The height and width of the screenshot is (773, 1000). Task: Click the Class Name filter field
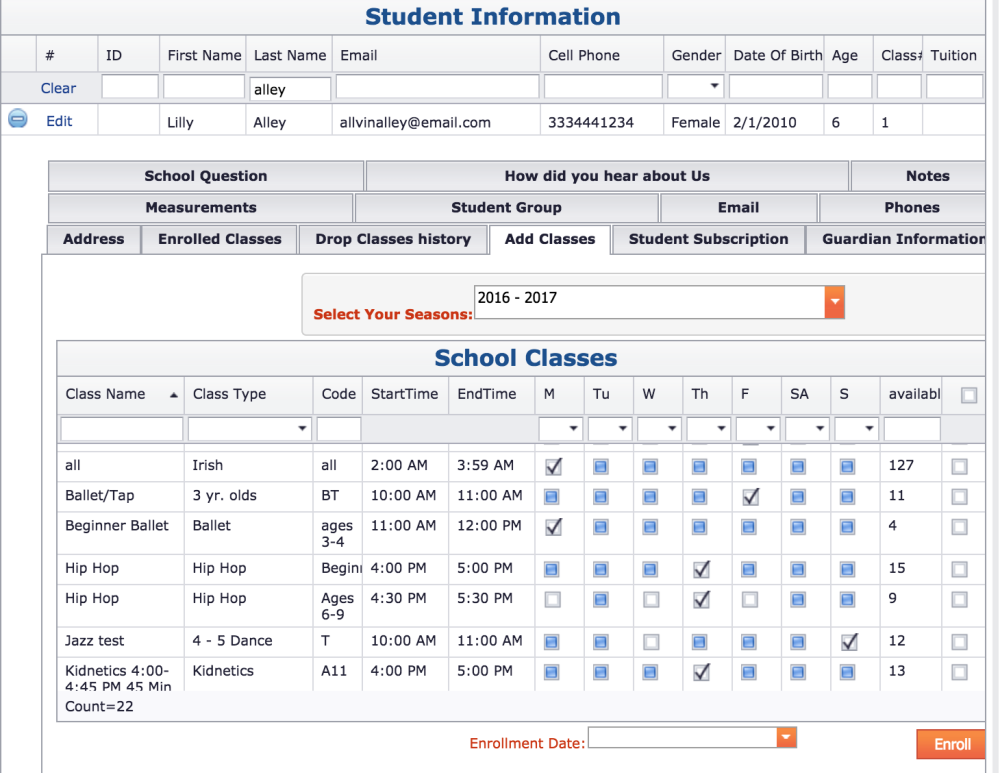pyautogui.click(x=122, y=429)
